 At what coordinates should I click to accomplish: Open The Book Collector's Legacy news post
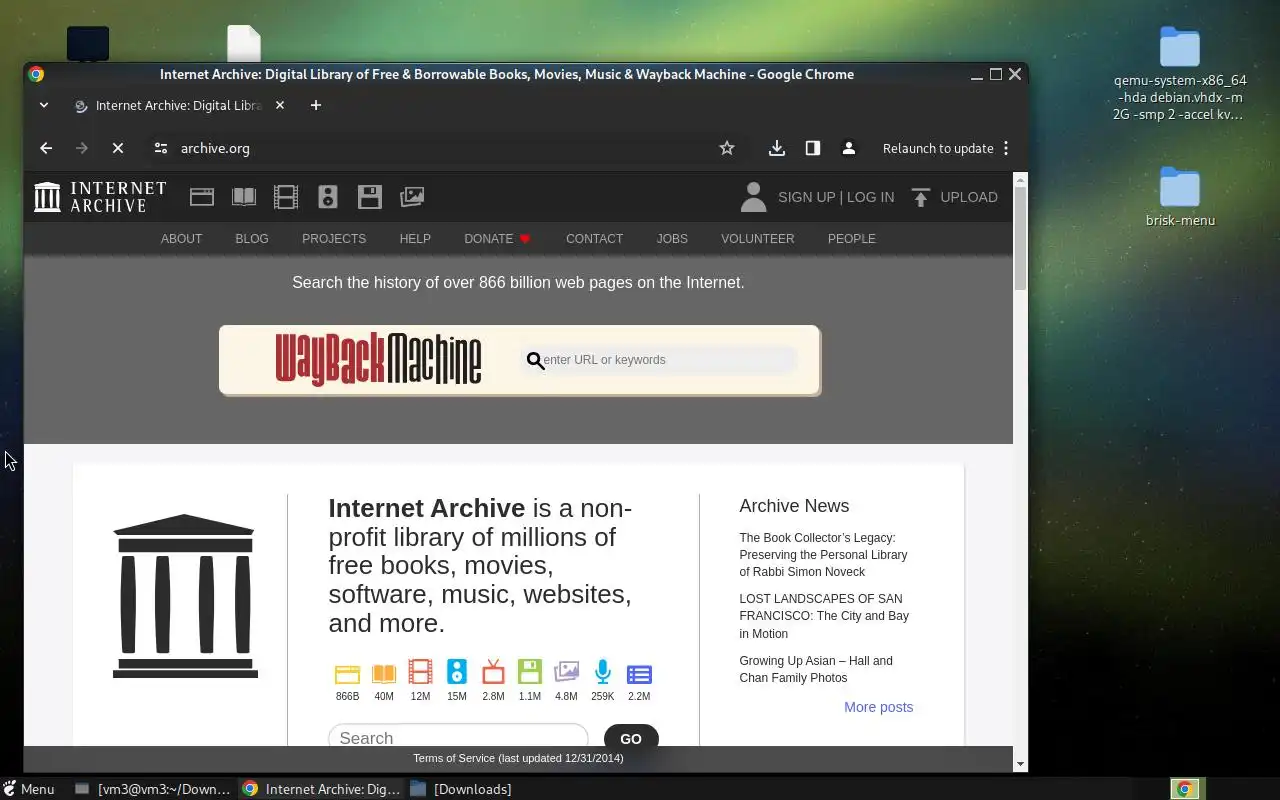(823, 555)
